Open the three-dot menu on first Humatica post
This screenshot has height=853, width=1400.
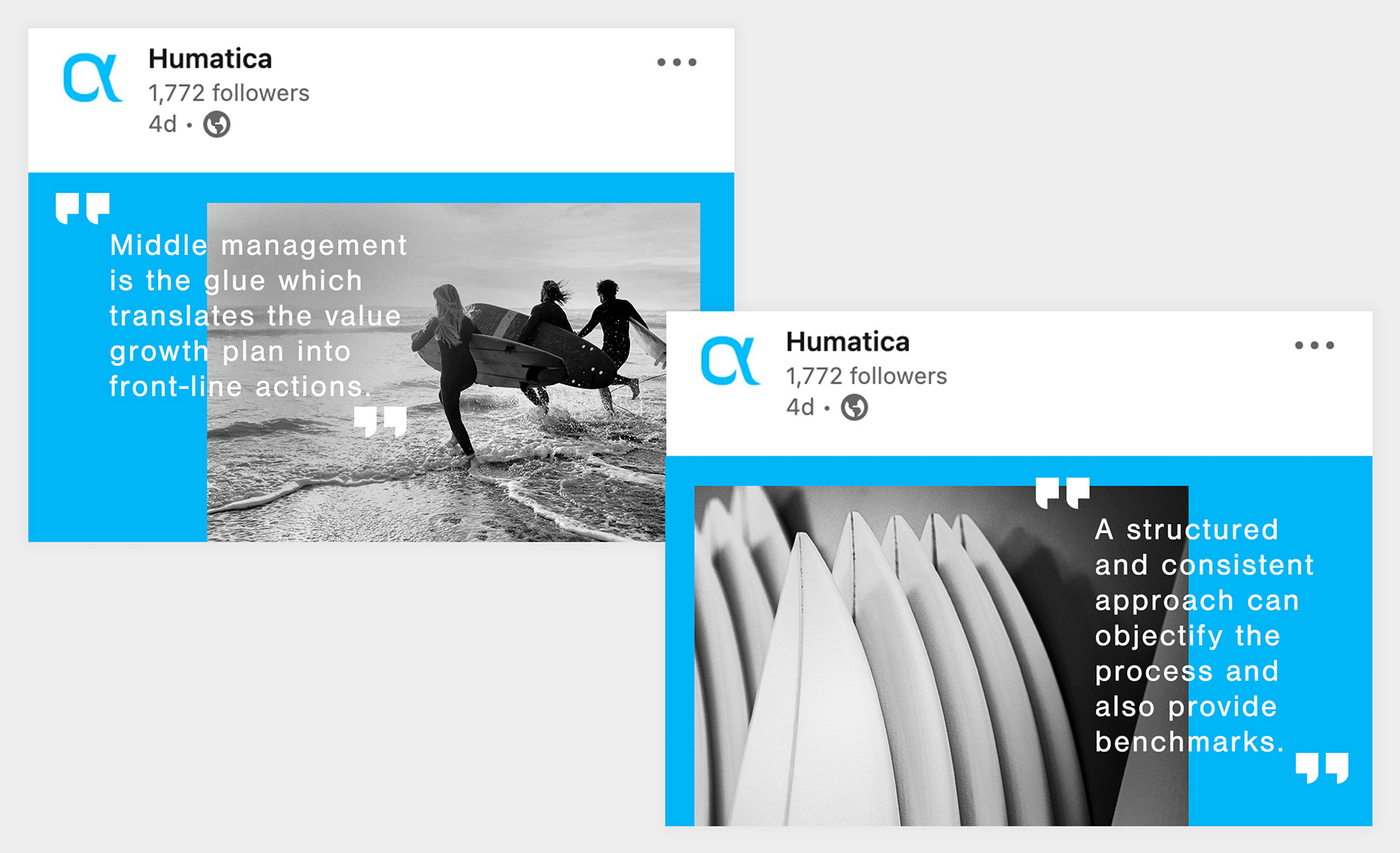677,62
